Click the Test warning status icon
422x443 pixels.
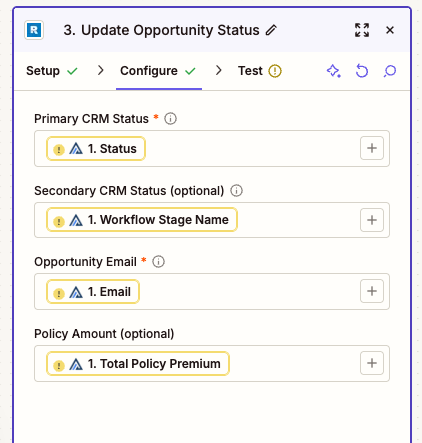coord(275,71)
